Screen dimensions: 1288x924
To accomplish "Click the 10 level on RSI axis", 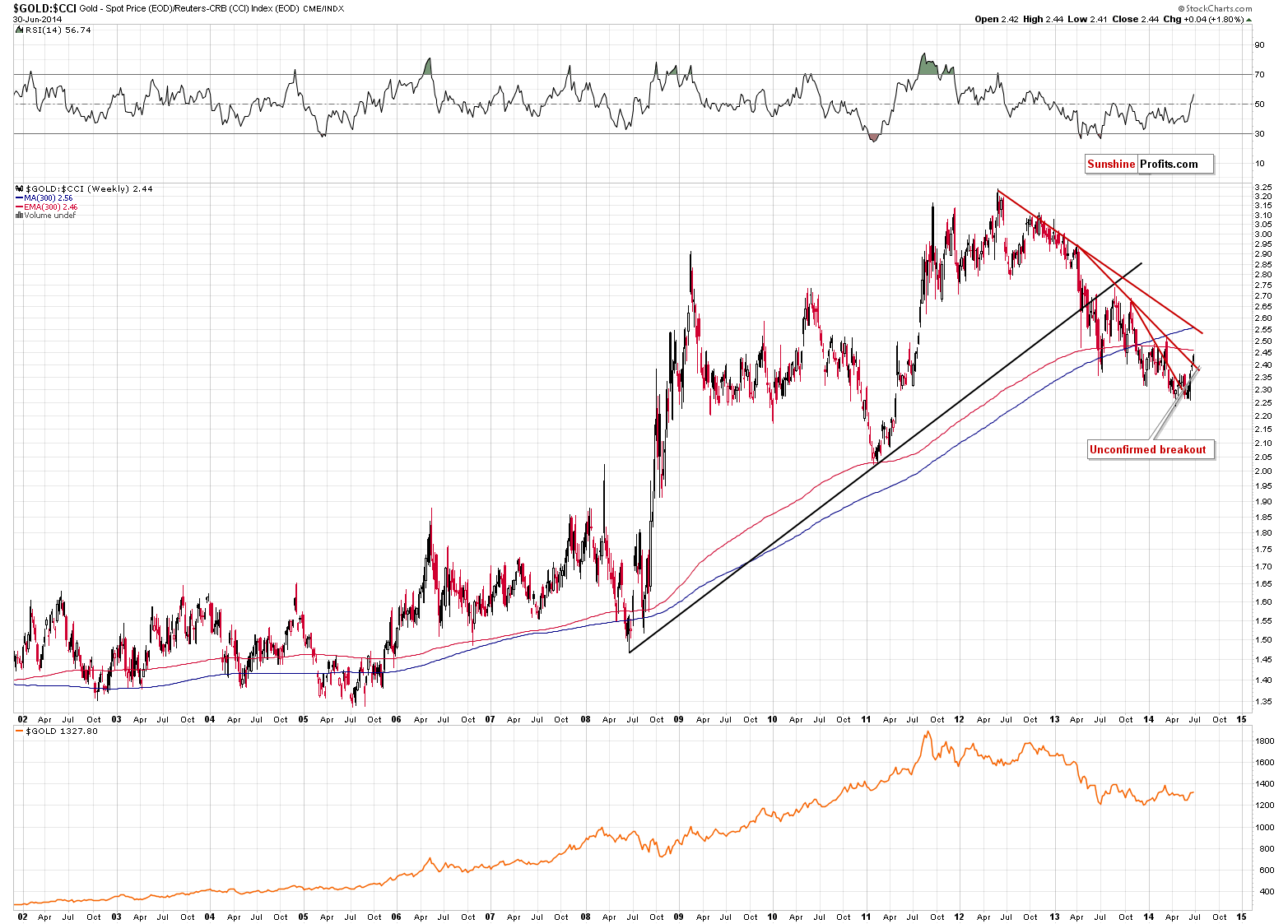I will click(x=1259, y=164).
